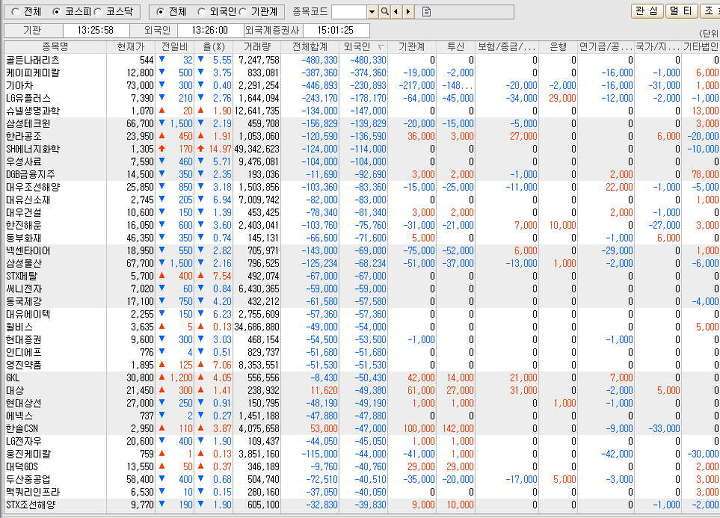Select the 동국제강 stock row
Viewport: 720px width, 518px height.
tap(362, 301)
